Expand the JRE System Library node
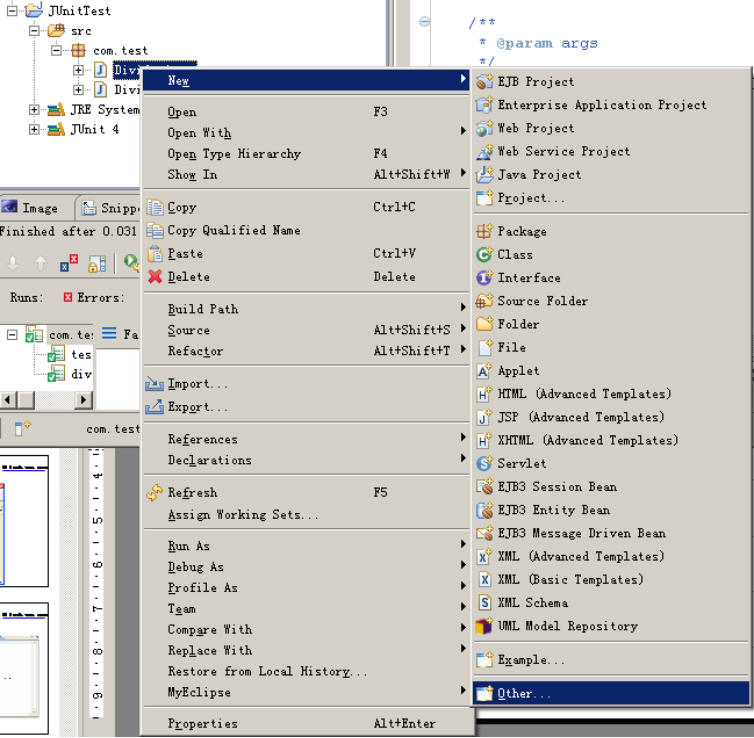The image size is (754, 738). (34, 110)
